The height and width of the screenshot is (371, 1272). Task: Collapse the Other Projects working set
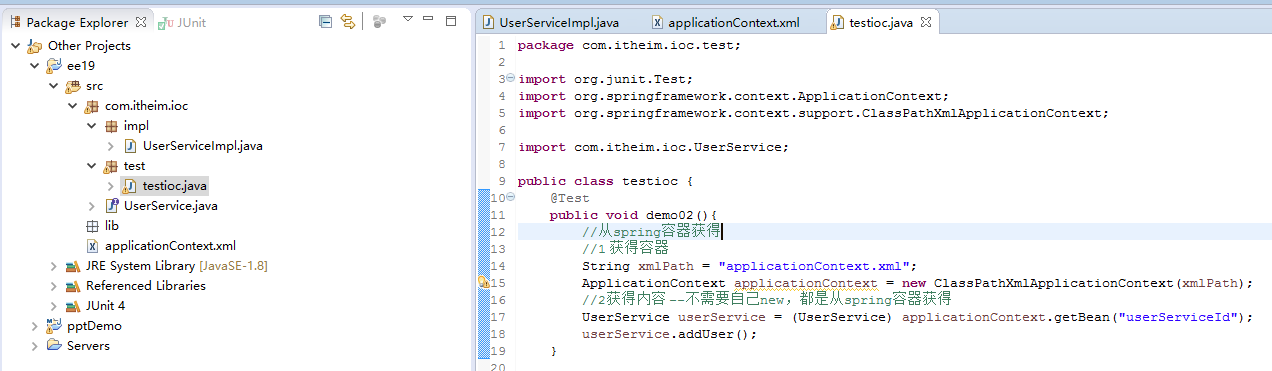15,46
